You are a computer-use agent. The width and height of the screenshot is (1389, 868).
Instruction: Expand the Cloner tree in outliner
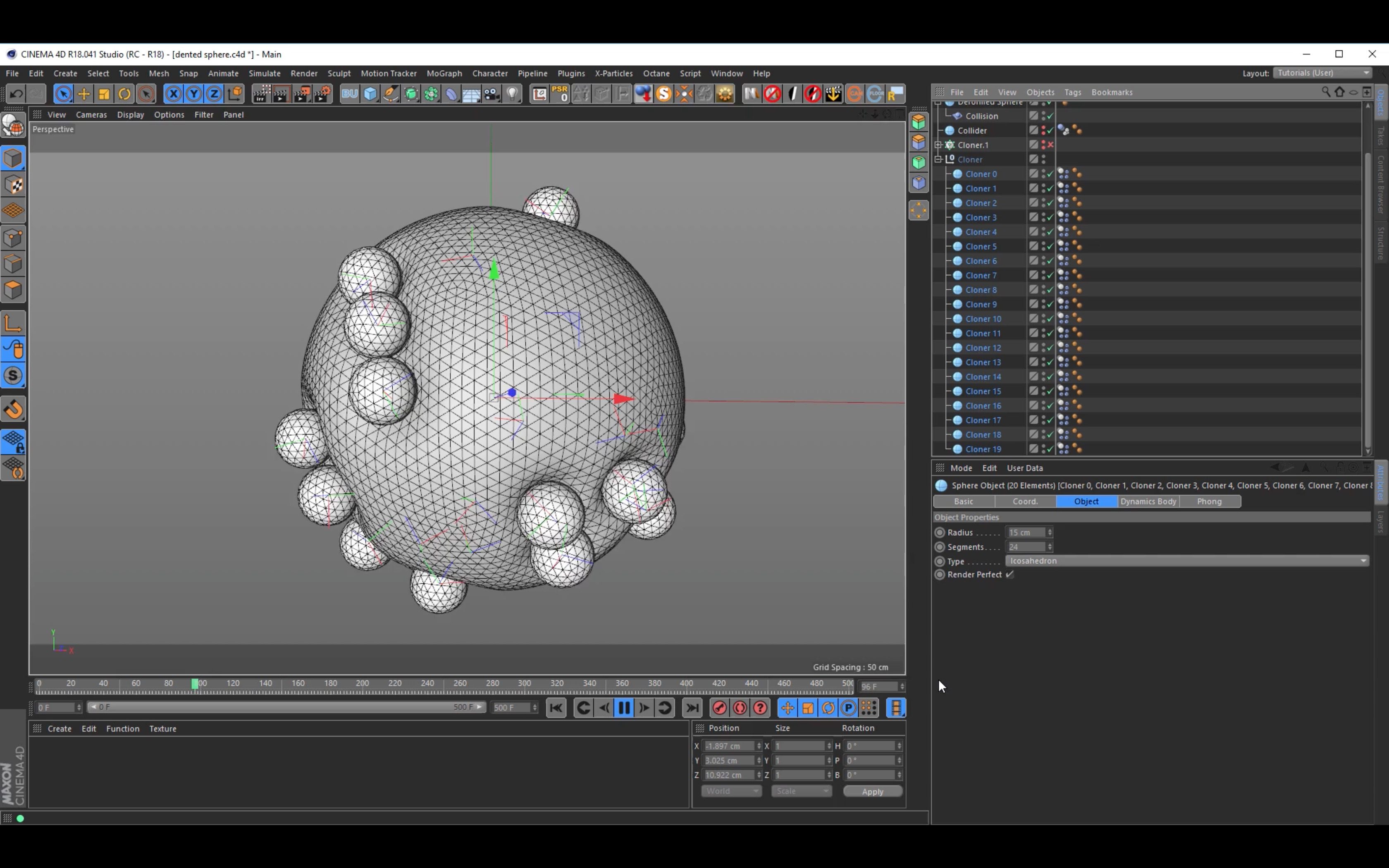(937, 159)
